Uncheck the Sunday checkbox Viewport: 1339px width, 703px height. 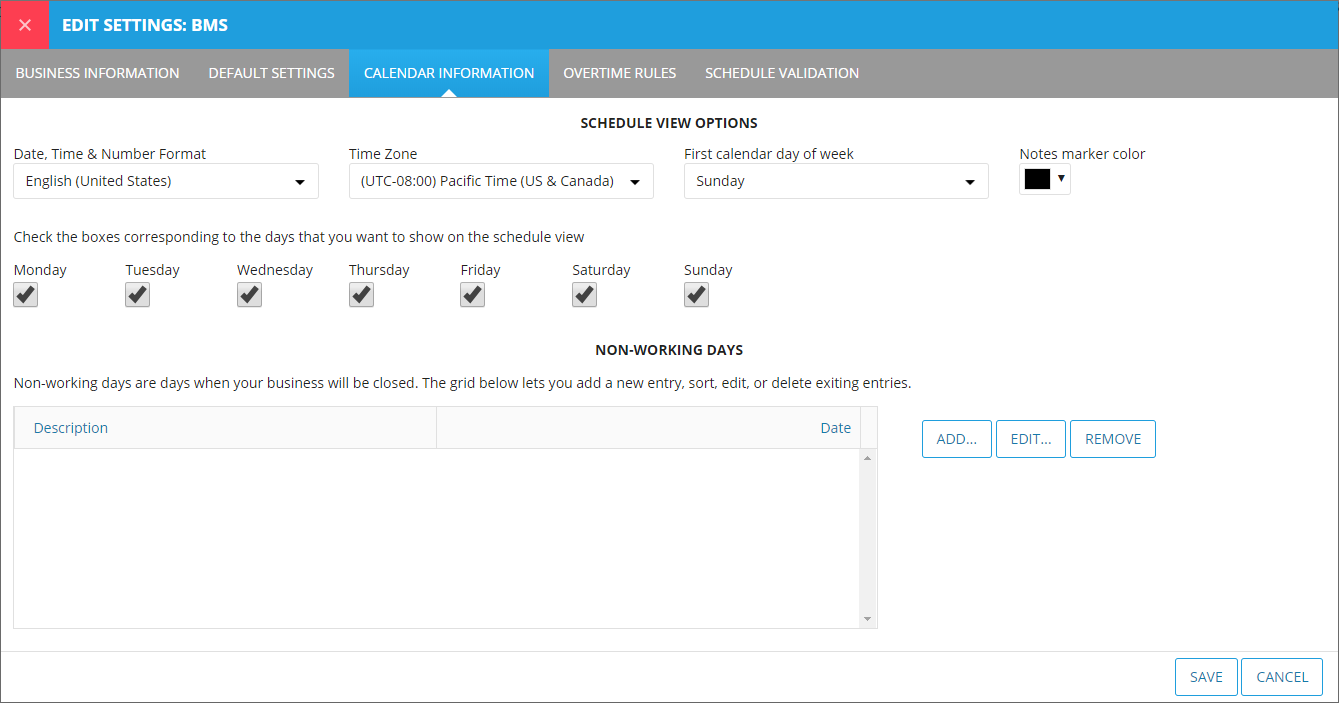click(696, 295)
